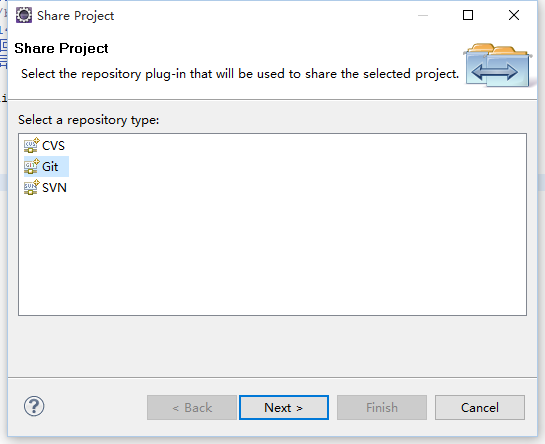
Task: Click the CVS repository icon
Action: coord(32,145)
